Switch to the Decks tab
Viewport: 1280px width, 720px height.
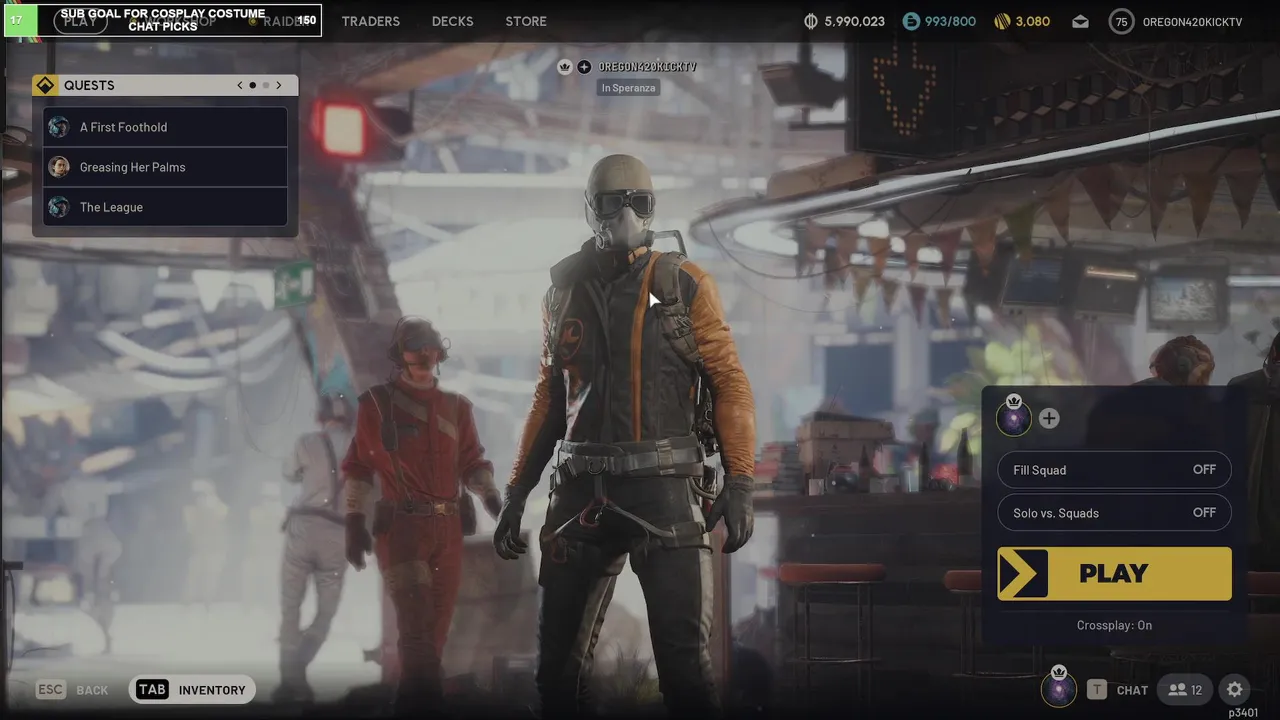(452, 21)
